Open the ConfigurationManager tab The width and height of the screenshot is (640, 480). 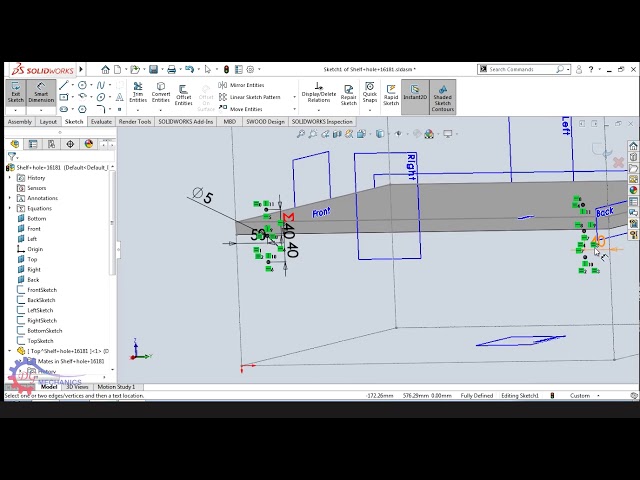tap(51, 144)
